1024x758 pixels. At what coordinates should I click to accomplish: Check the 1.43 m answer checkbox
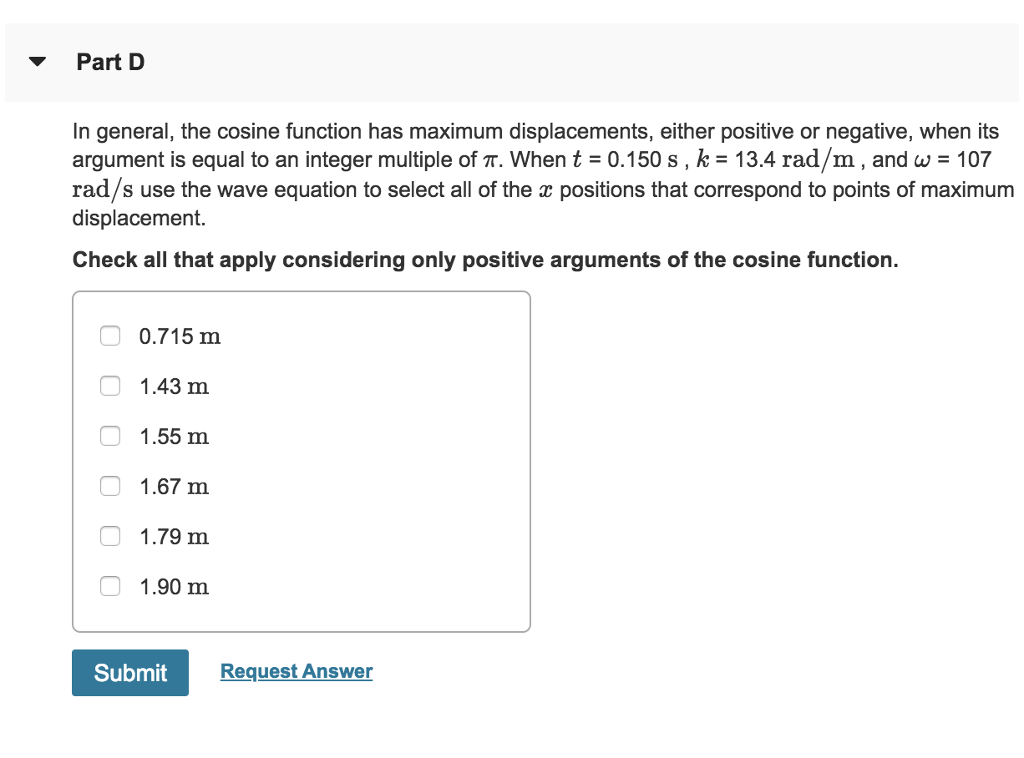tap(110, 386)
